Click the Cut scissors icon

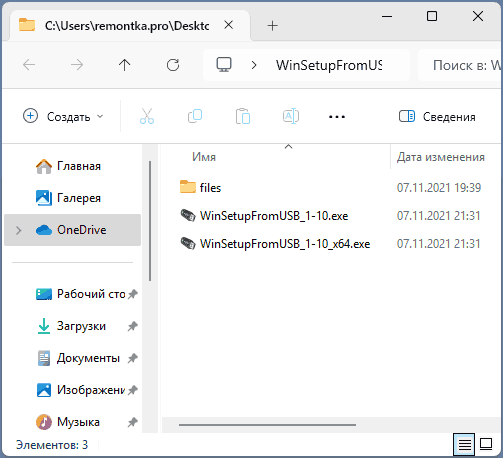147,116
